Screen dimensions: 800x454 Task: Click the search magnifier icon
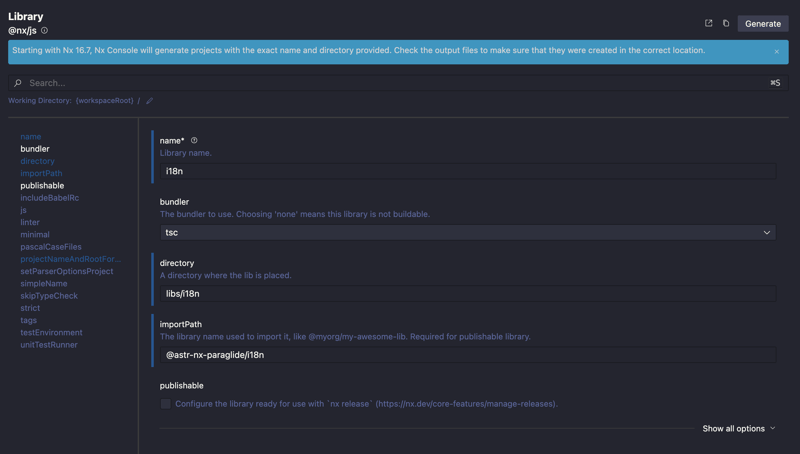(18, 83)
